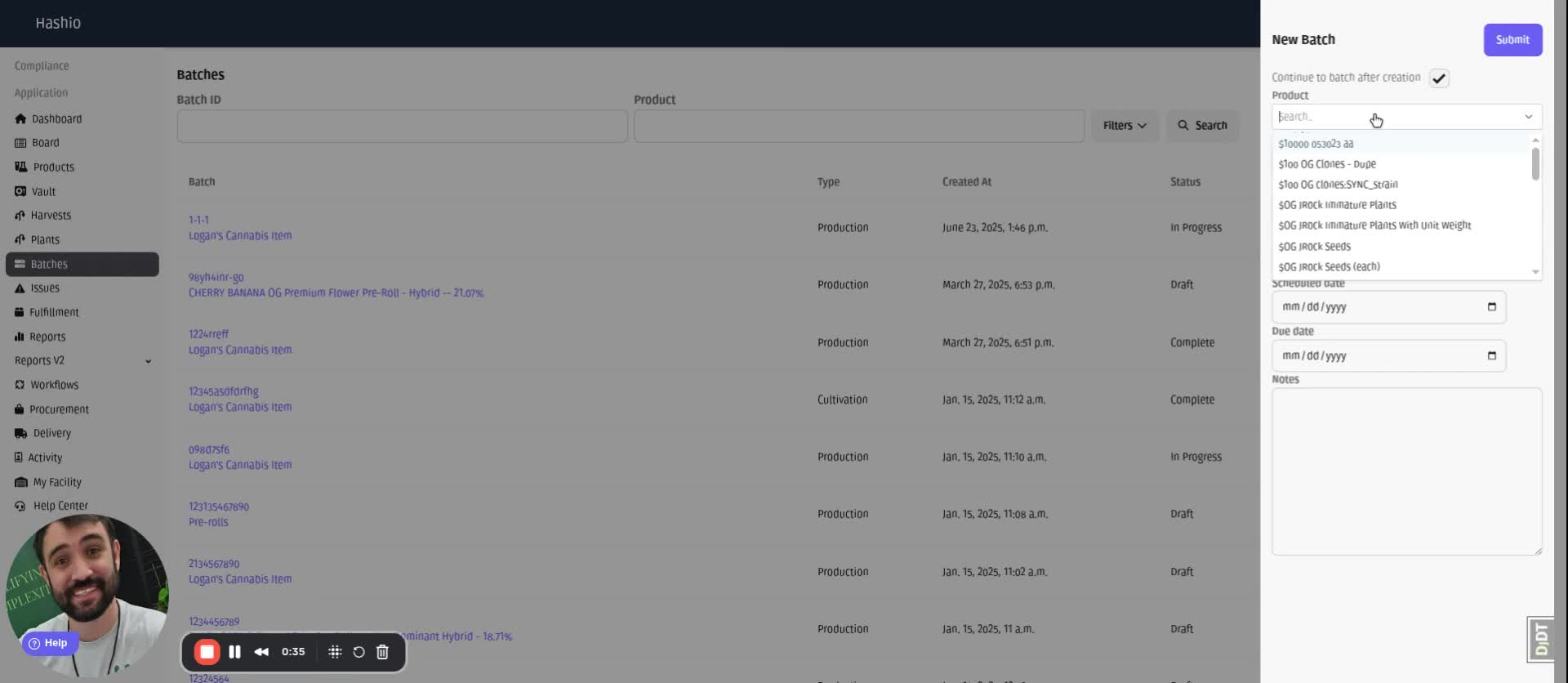Collapse the Product dropdown chevron

[1528, 117]
